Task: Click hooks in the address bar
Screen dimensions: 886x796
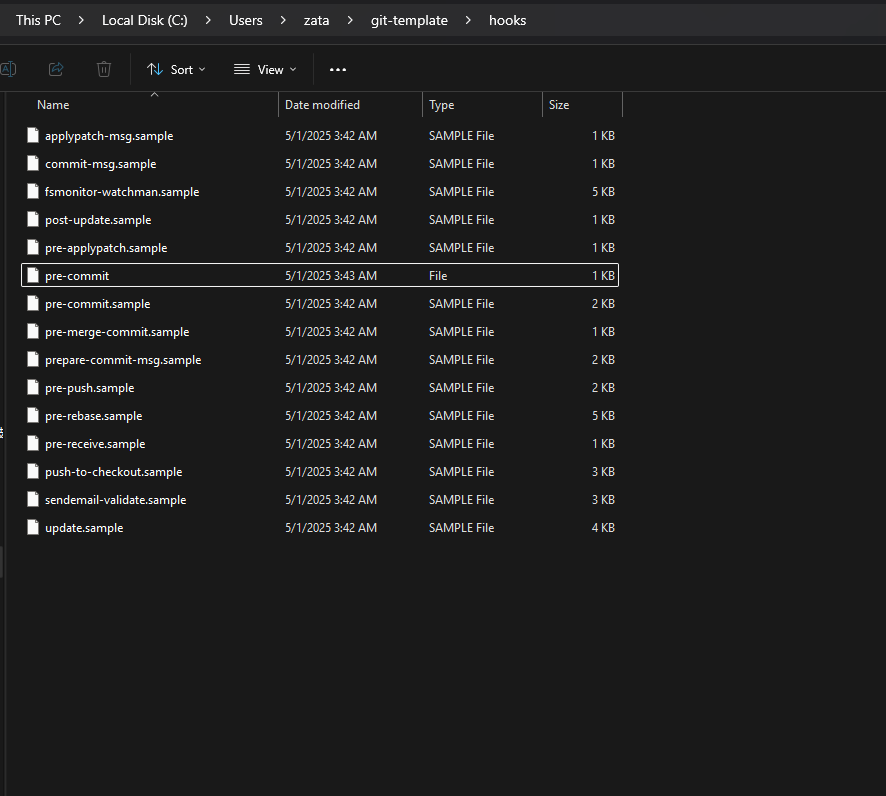Action: coord(507,20)
